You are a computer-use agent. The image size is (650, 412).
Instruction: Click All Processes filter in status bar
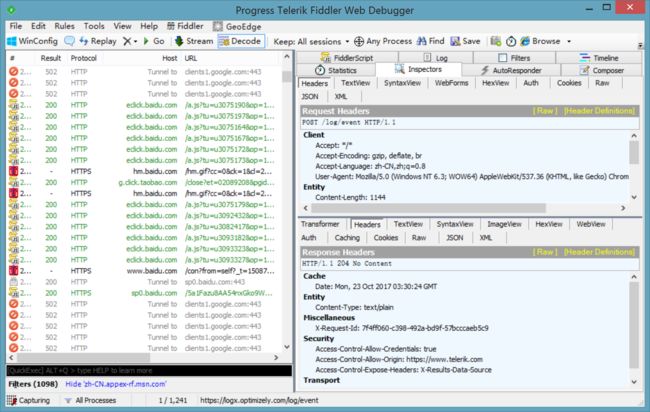pyautogui.click(x=90, y=400)
